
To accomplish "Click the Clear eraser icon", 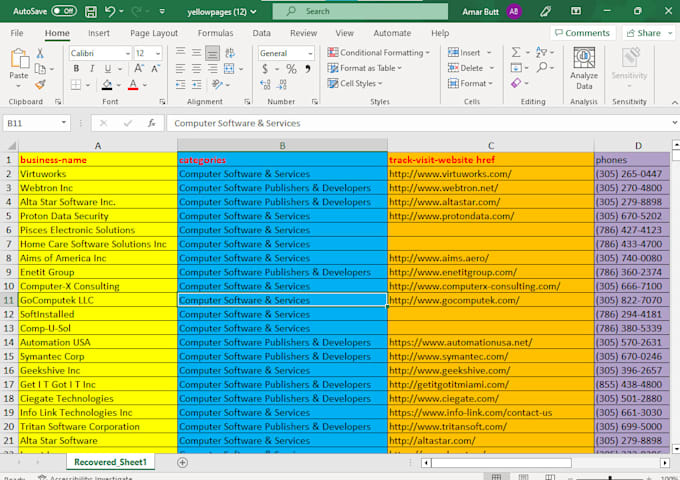I will pos(516,83).
